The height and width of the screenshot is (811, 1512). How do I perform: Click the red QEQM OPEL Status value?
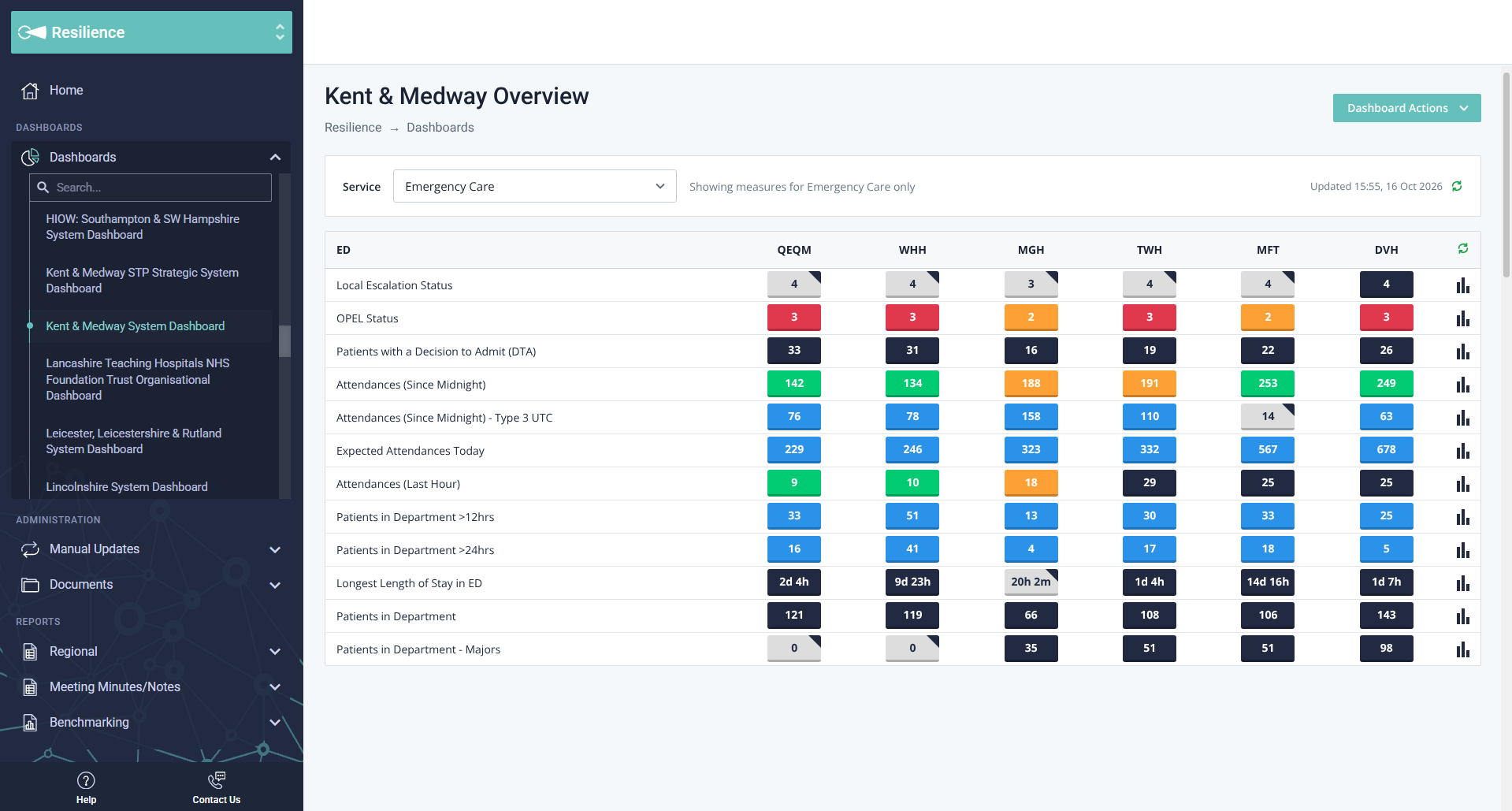(x=794, y=318)
